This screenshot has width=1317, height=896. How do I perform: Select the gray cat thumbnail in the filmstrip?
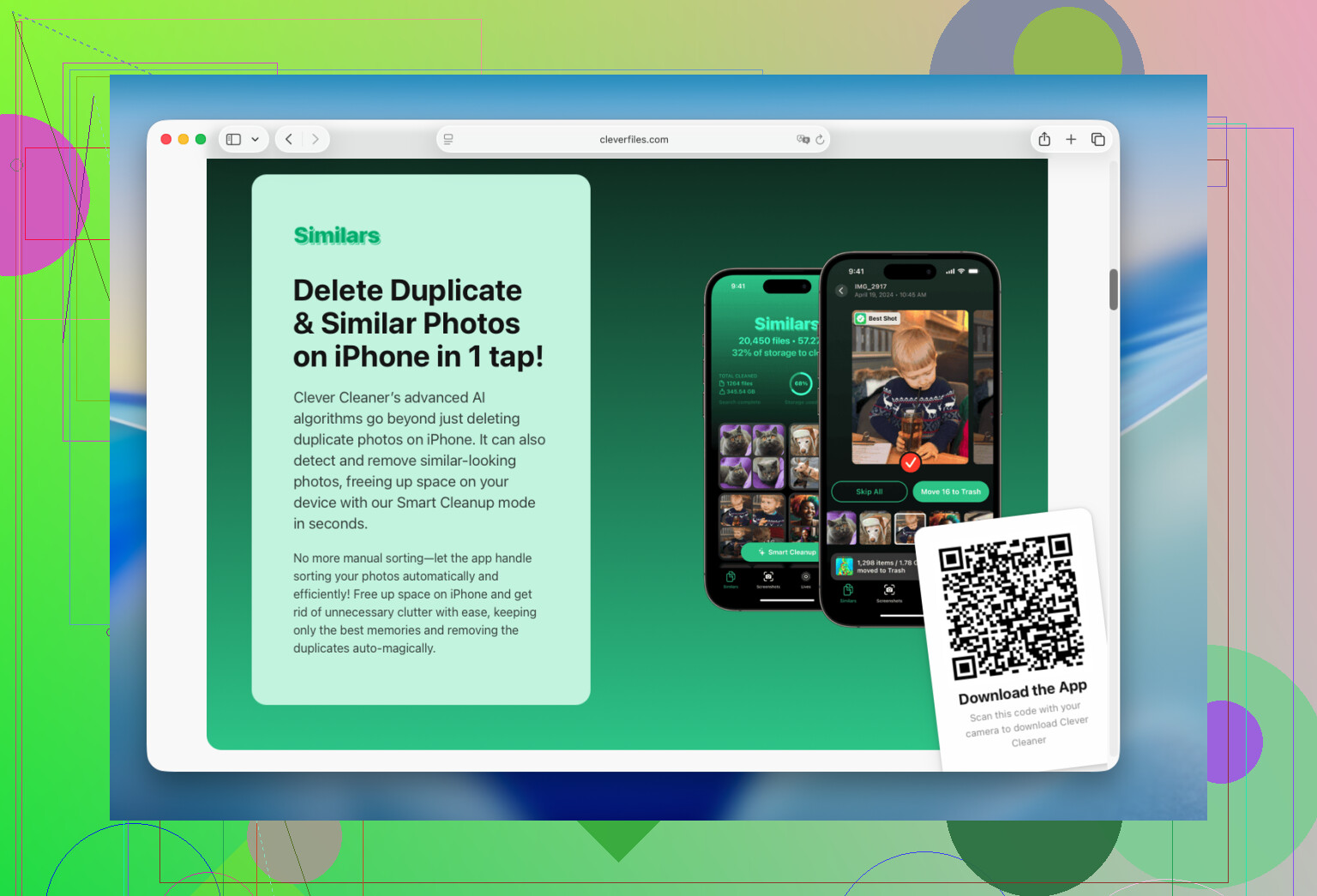[x=841, y=528]
